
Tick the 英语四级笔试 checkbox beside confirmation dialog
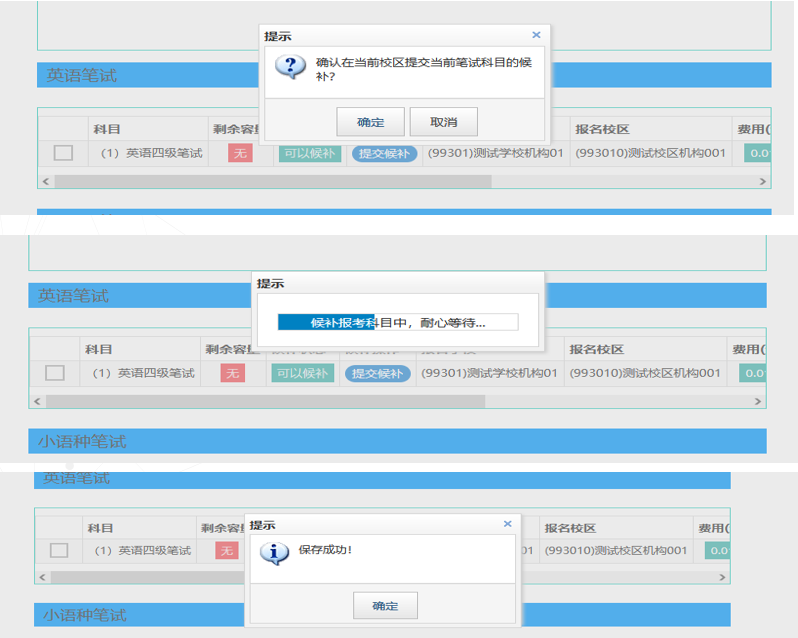tap(63, 153)
